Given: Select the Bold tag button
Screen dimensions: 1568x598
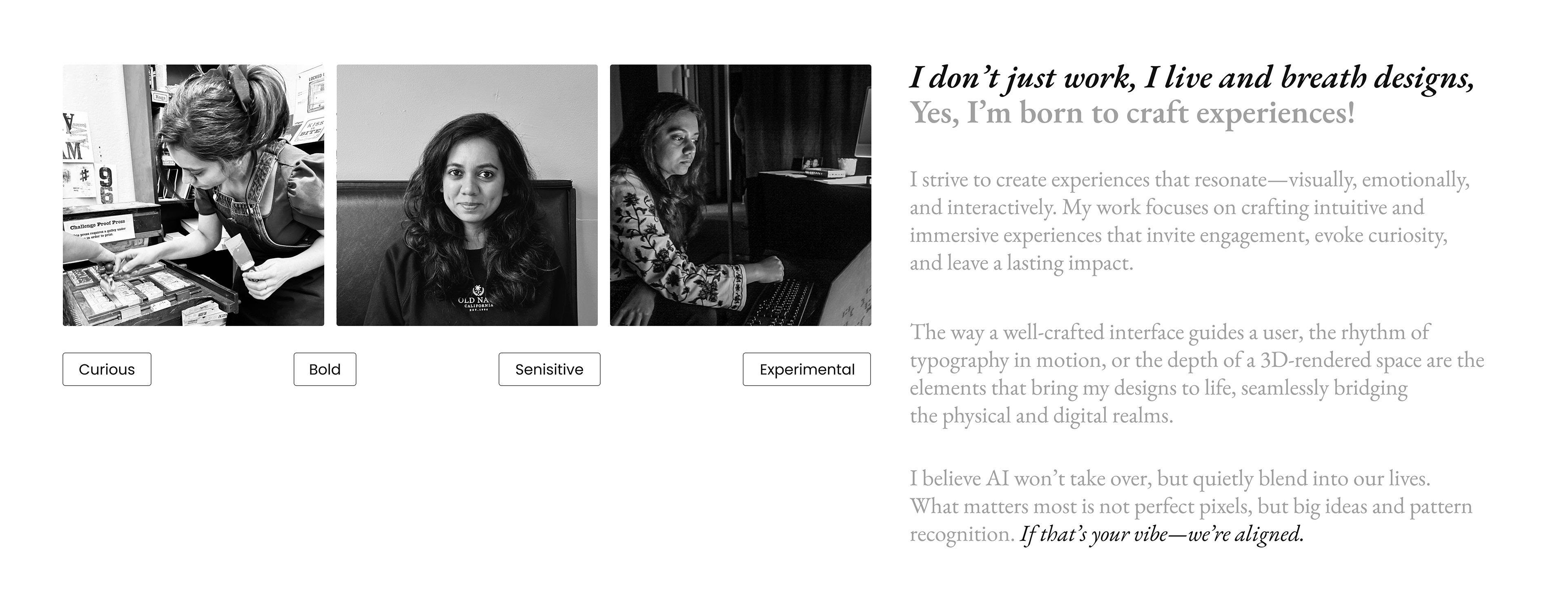Looking at the screenshot, I should point(325,369).
